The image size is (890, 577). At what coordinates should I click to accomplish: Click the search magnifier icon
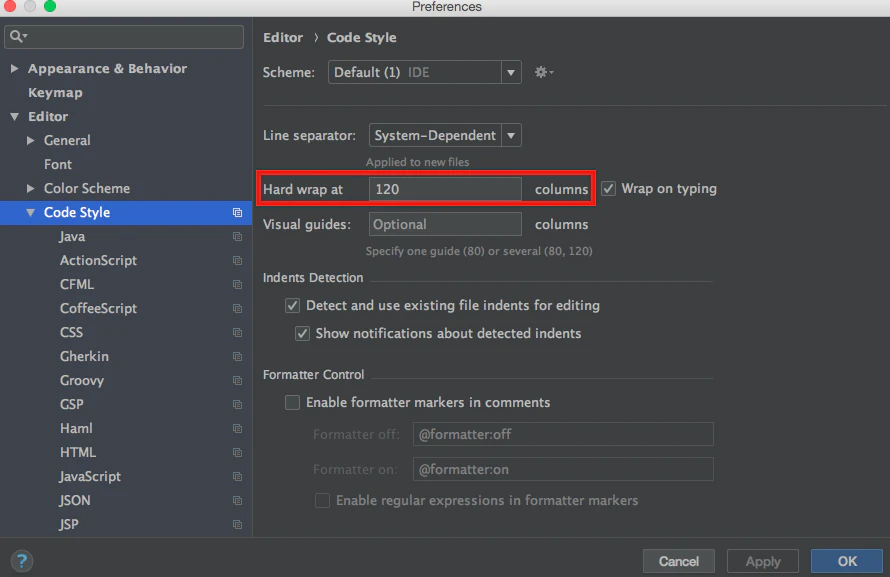18,36
